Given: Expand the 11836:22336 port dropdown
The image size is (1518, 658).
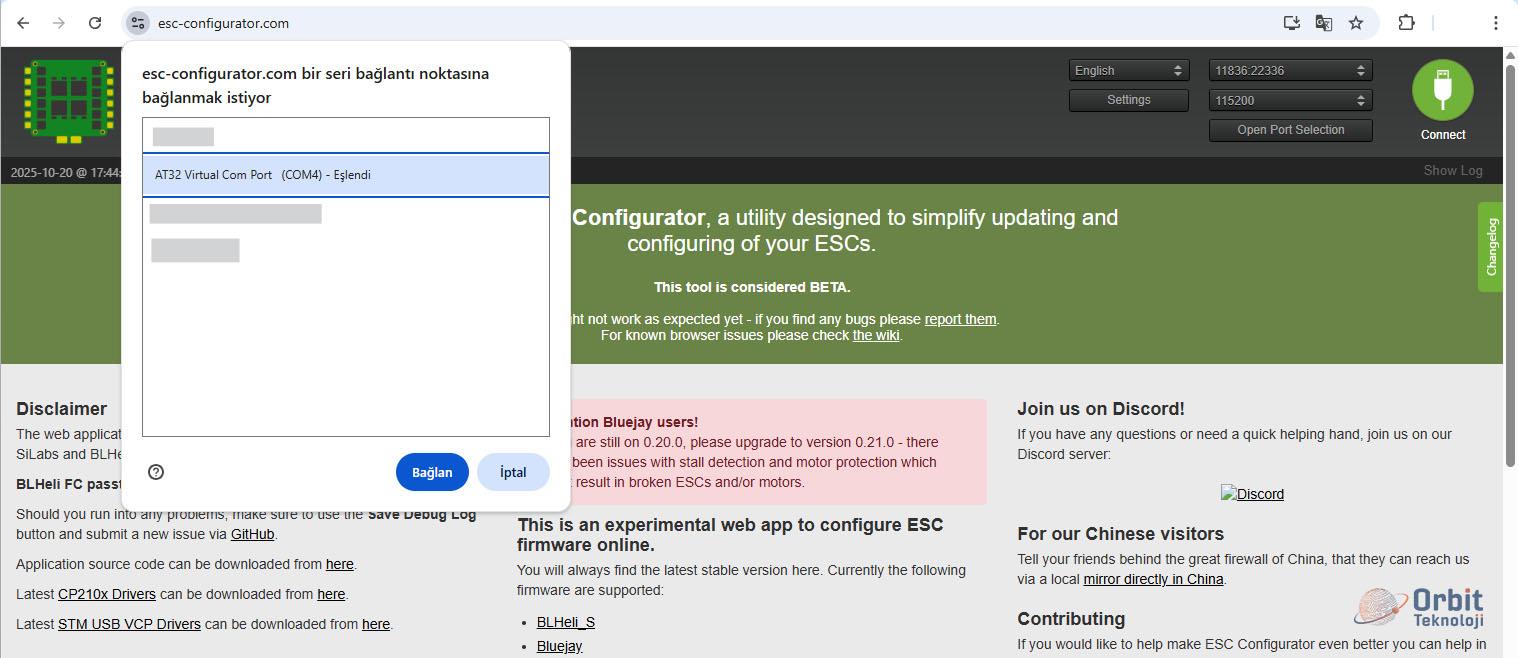Looking at the screenshot, I should (x=1290, y=71).
